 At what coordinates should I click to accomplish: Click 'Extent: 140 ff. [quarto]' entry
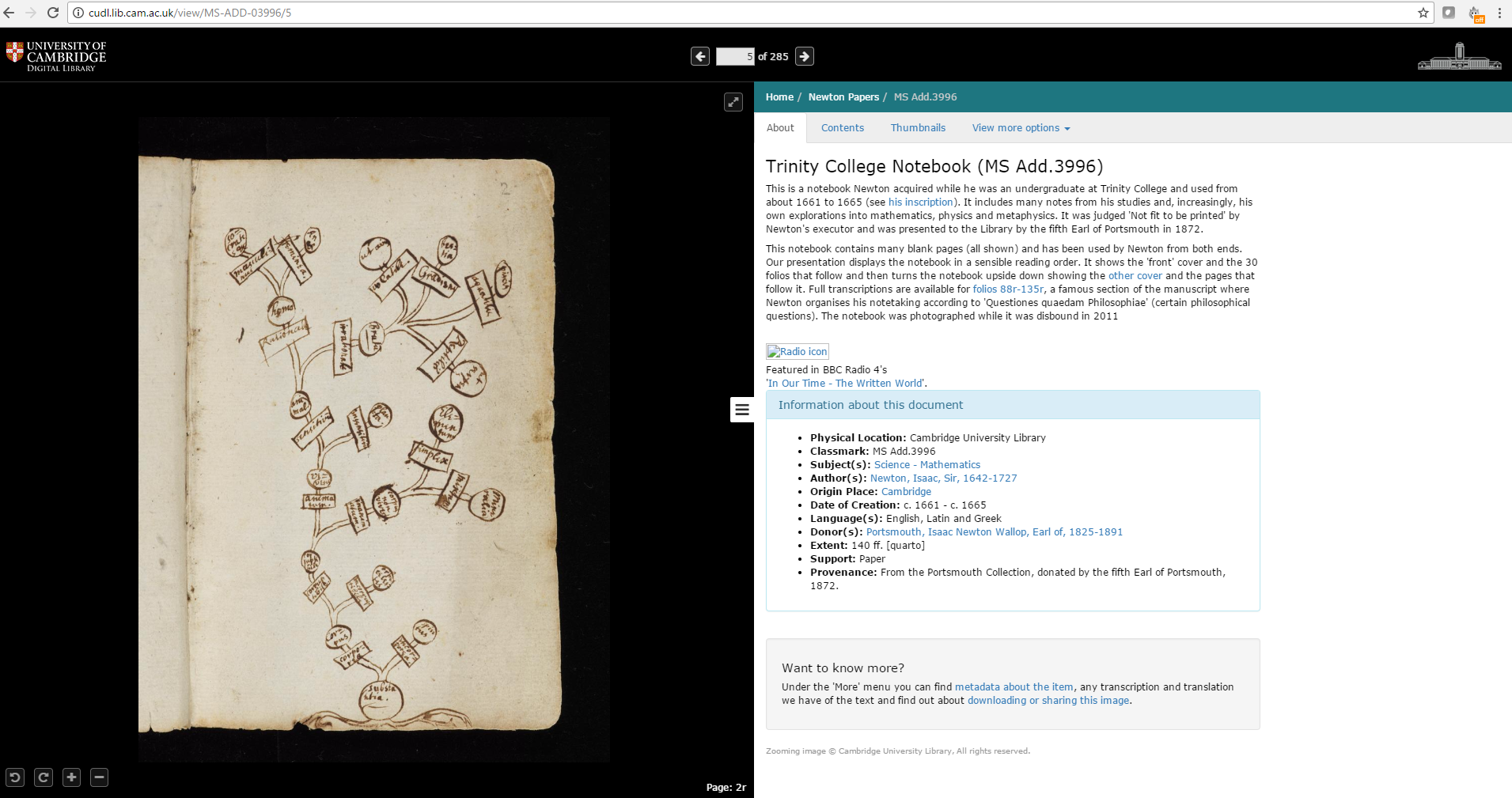(867, 546)
